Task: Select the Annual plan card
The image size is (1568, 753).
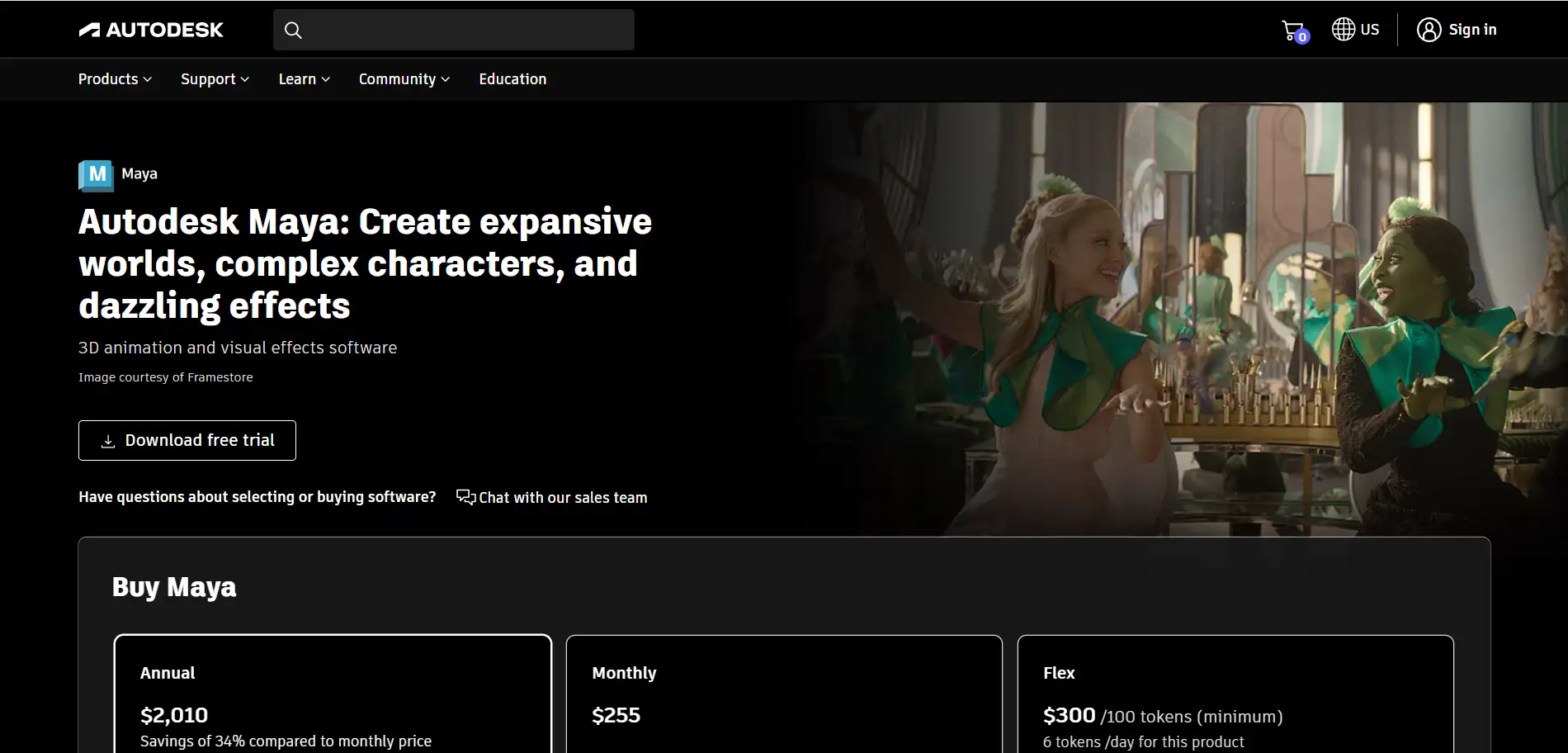Action: (333, 694)
